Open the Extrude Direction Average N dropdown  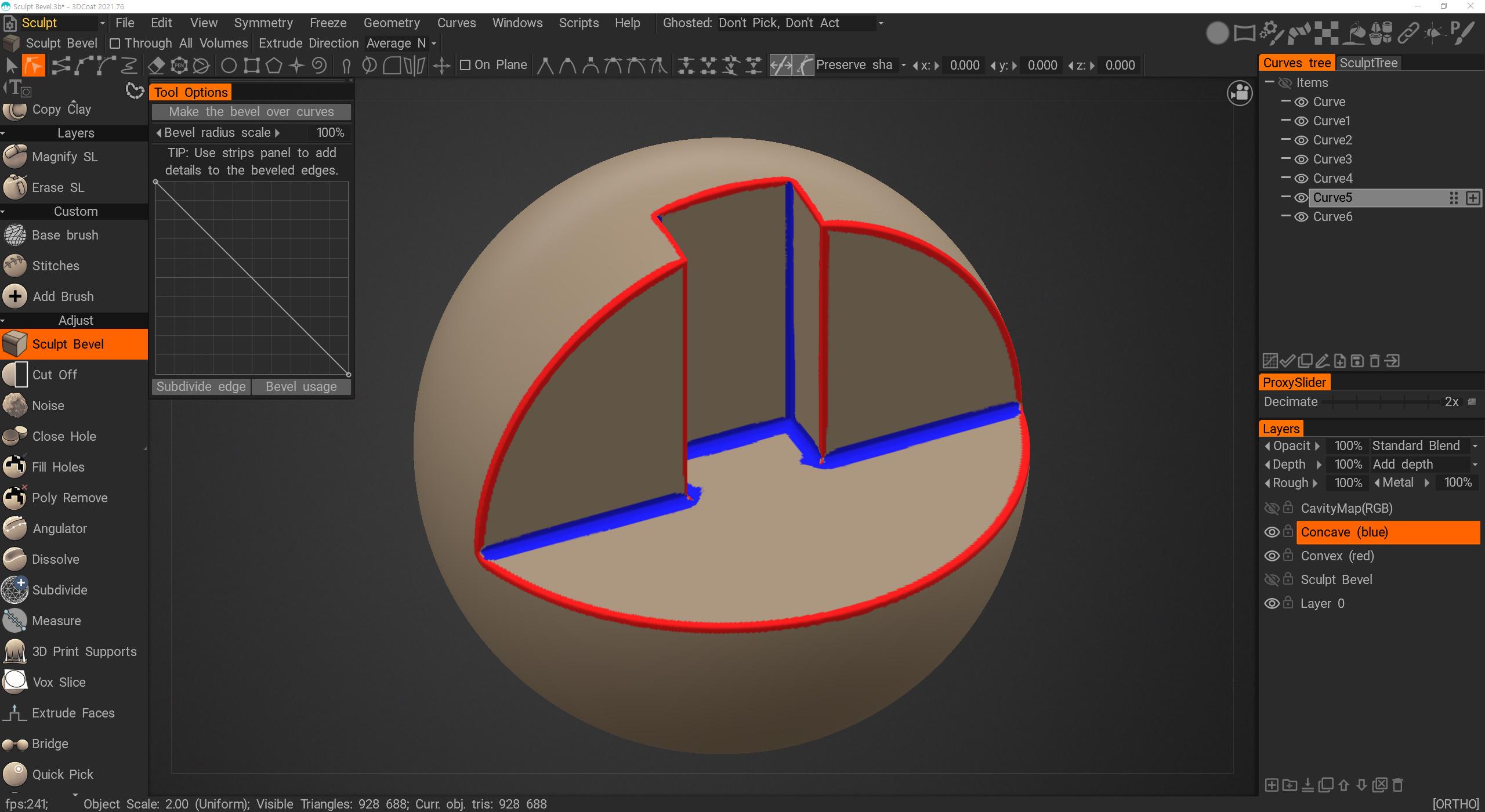coord(401,43)
